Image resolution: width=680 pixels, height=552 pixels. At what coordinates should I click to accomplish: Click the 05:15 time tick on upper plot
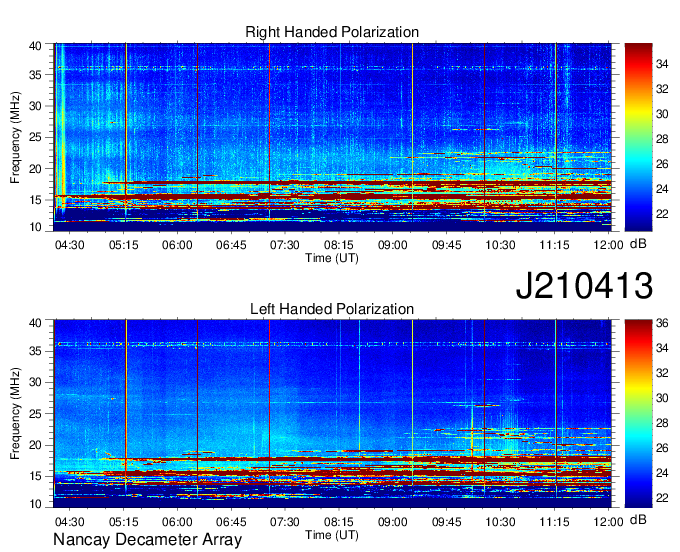(x=124, y=245)
